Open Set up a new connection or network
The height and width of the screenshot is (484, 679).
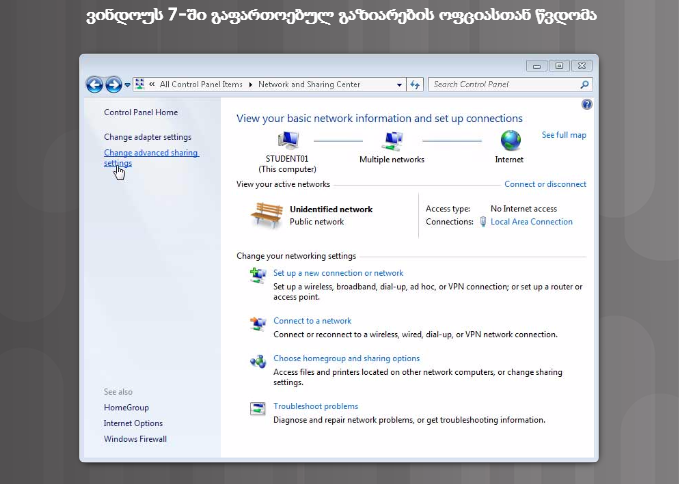338,273
